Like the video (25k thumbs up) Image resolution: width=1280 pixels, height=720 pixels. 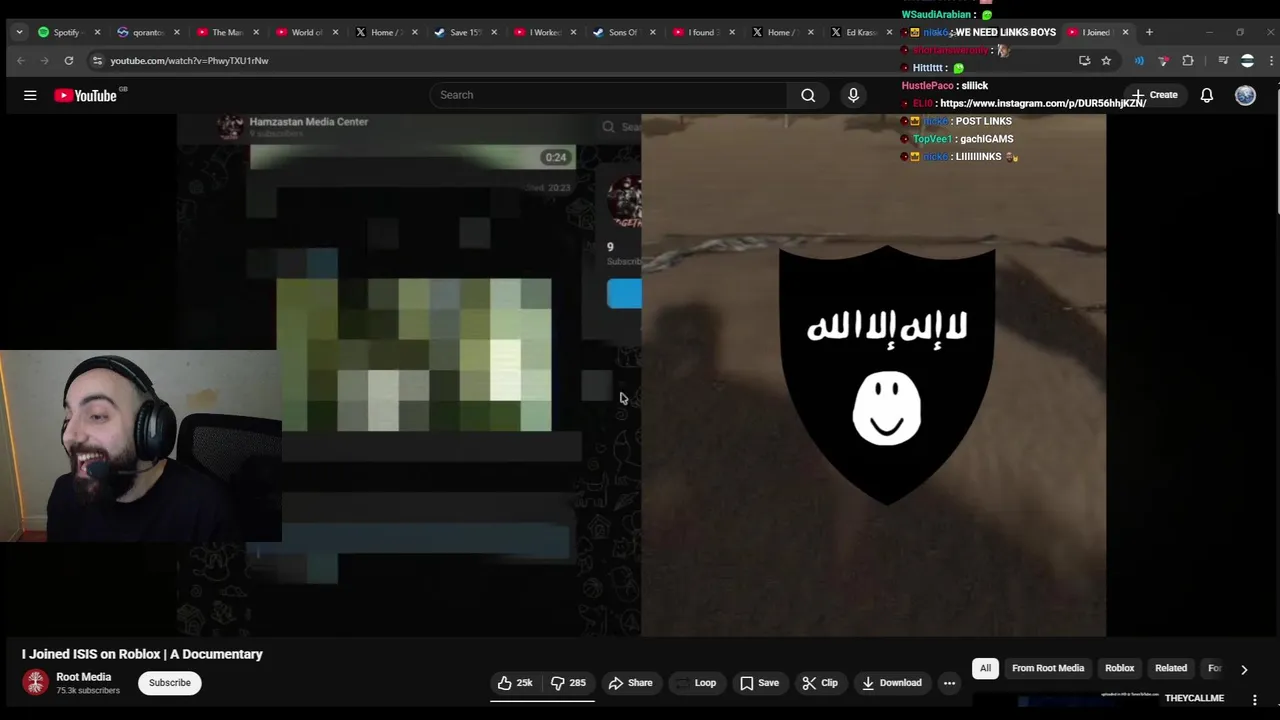(x=516, y=683)
